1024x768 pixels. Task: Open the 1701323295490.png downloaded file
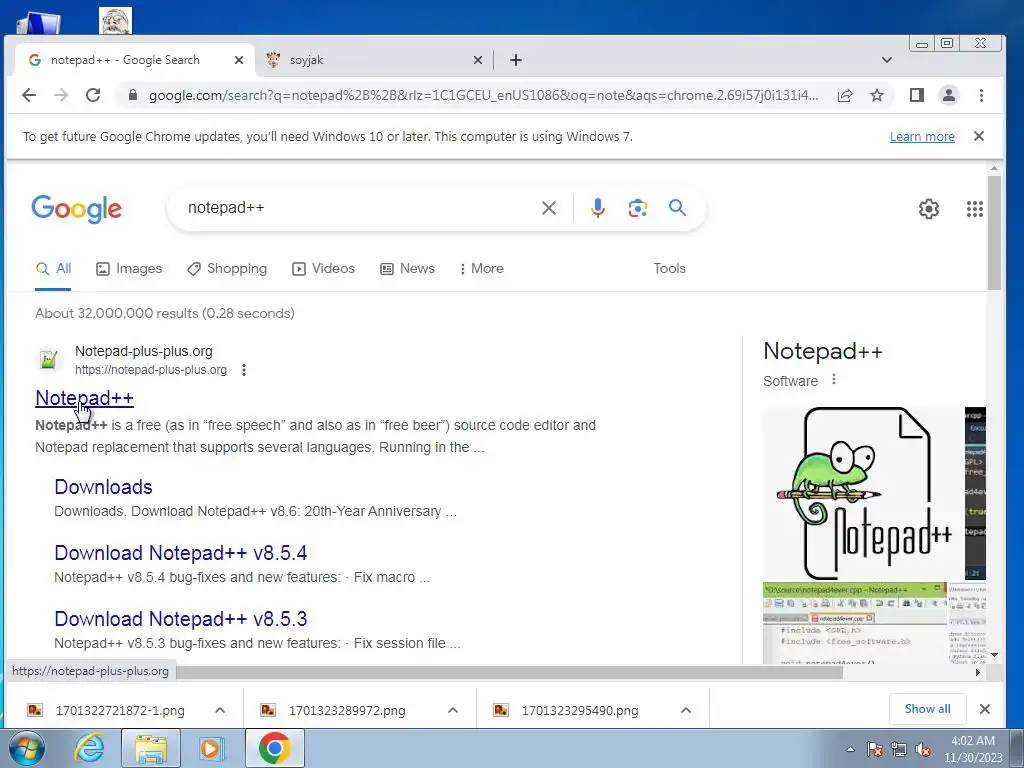578,710
